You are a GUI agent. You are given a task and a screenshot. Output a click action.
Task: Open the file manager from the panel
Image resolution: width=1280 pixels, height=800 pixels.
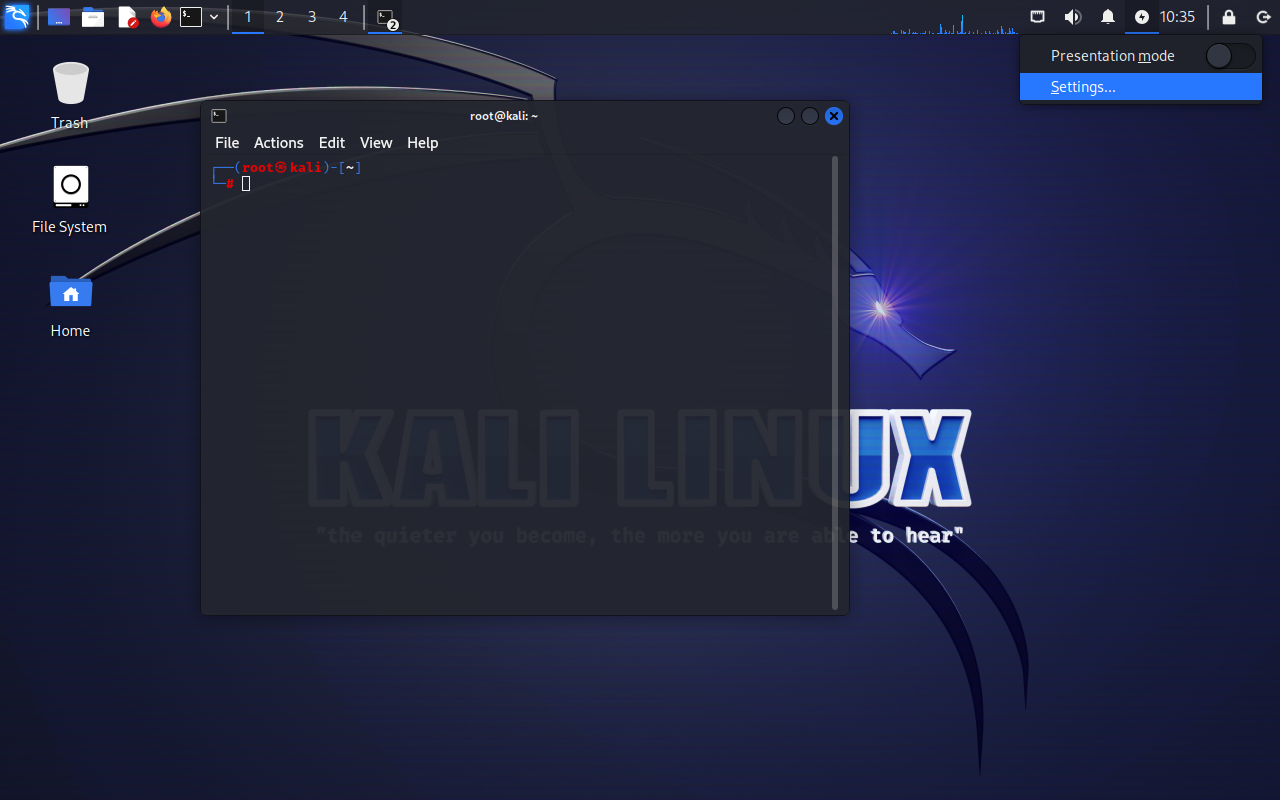point(93,17)
